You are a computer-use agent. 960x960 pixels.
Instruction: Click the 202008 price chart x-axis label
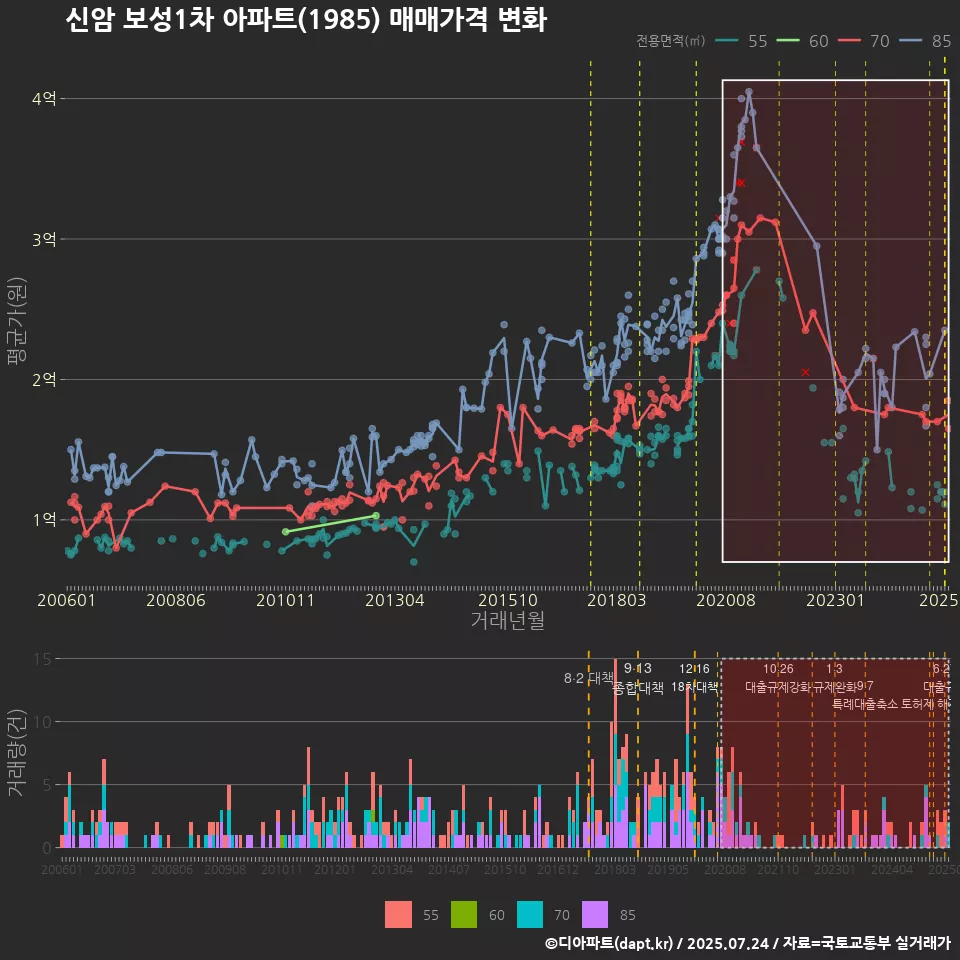[726, 600]
